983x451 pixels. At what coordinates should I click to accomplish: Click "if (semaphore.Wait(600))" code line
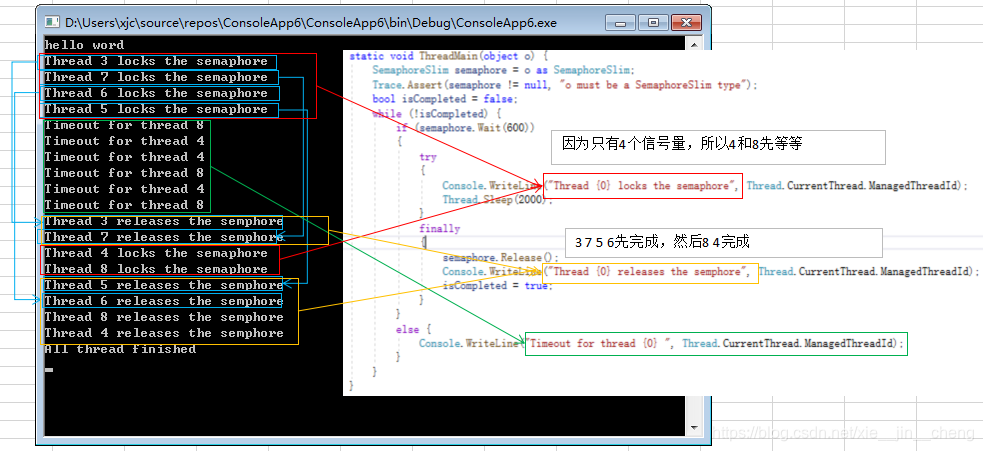466,128
